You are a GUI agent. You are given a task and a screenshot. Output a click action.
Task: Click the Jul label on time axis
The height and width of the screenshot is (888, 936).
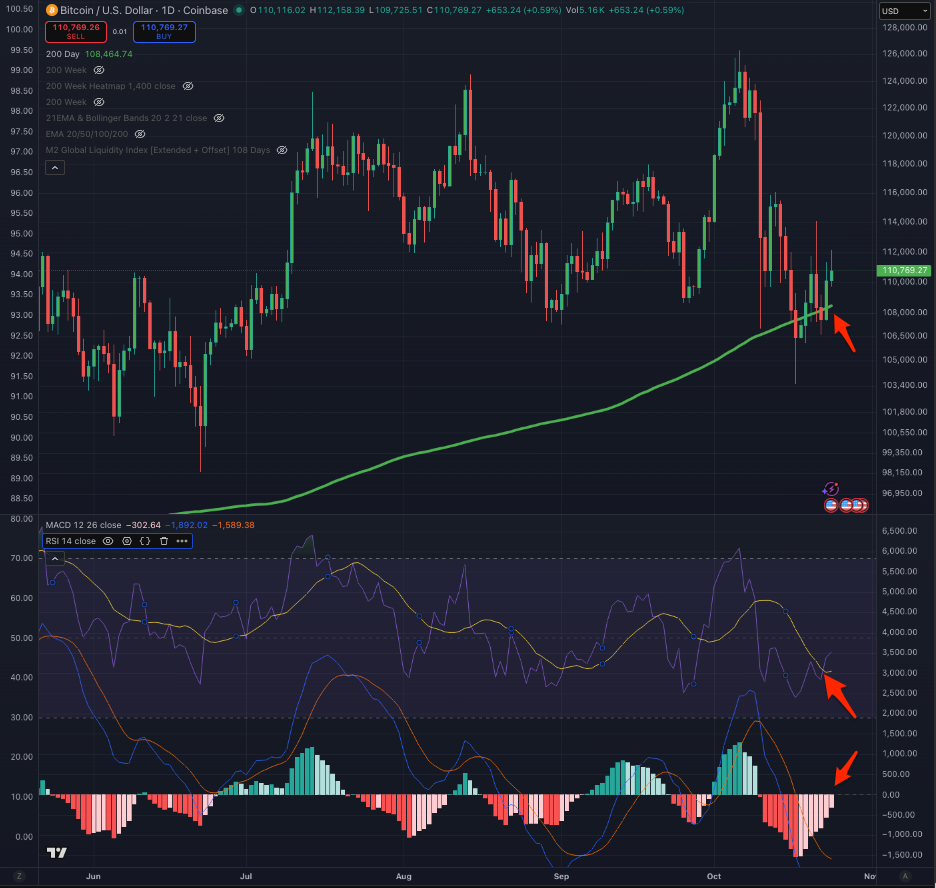point(246,876)
